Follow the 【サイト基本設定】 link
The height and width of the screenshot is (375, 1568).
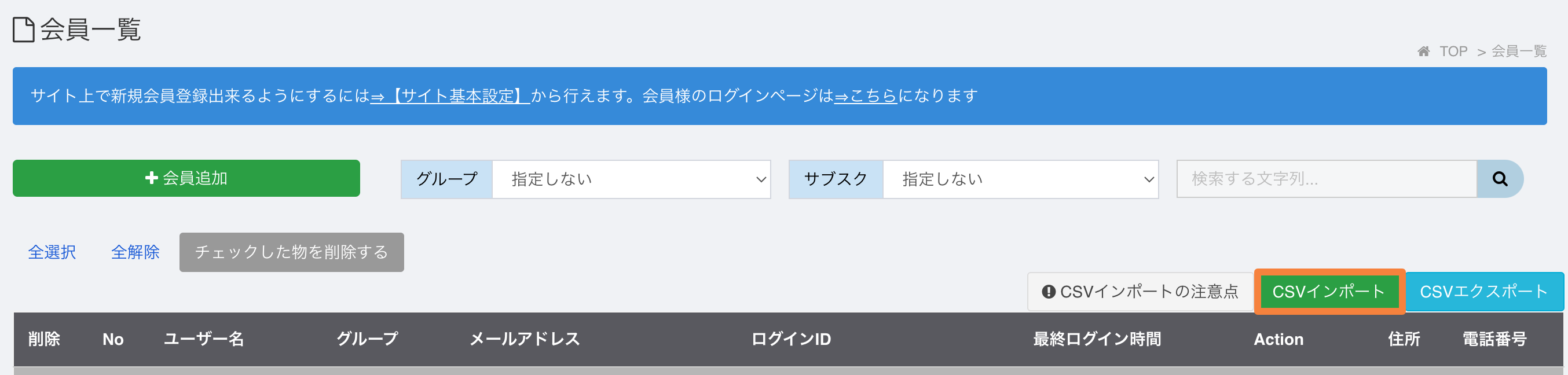pos(450,95)
